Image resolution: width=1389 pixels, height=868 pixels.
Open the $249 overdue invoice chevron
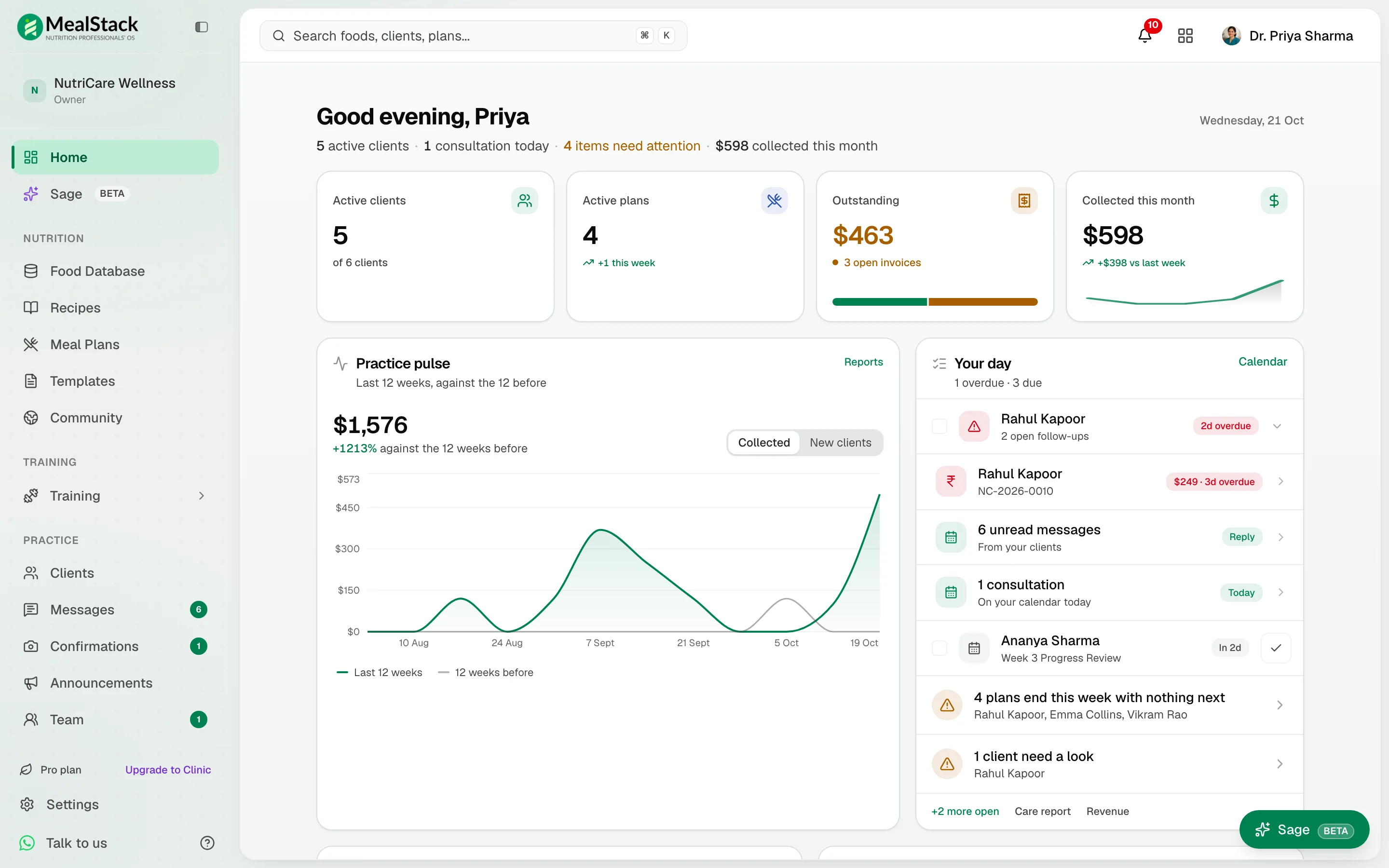click(x=1280, y=481)
